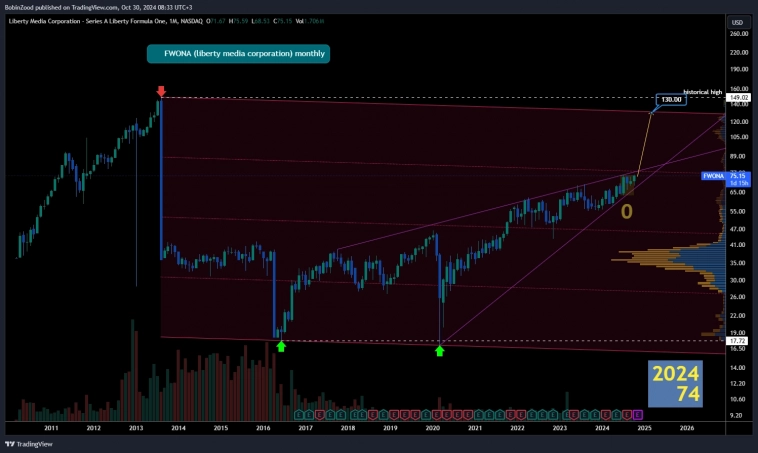Click the BobinZood published on TradingView.com caption
The height and width of the screenshot is (453, 758).
[x=98, y=7]
